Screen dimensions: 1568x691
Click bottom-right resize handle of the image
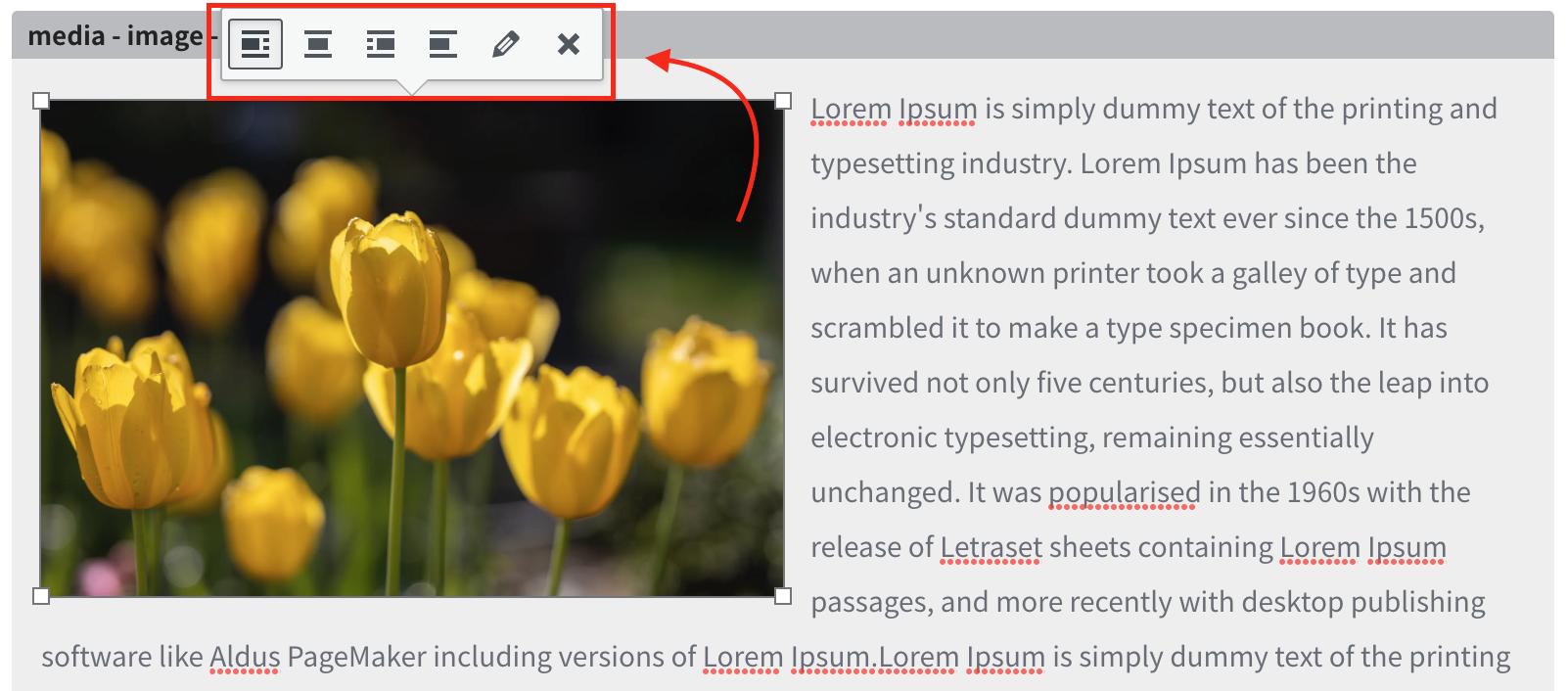[x=783, y=596]
